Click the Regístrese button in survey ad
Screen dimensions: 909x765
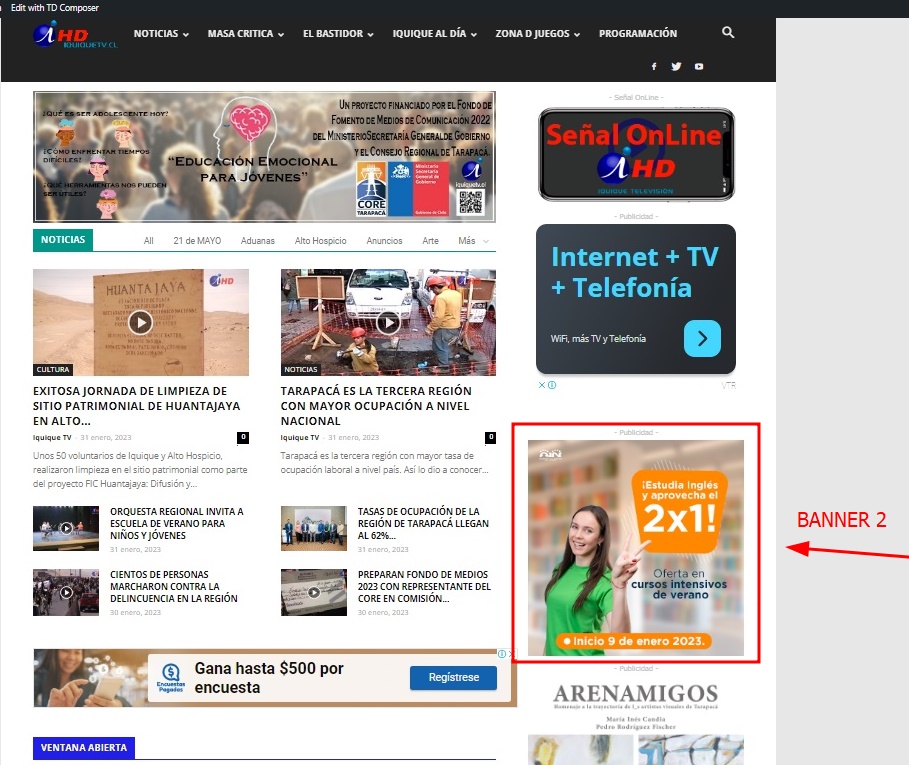pyautogui.click(x=453, y=678)
